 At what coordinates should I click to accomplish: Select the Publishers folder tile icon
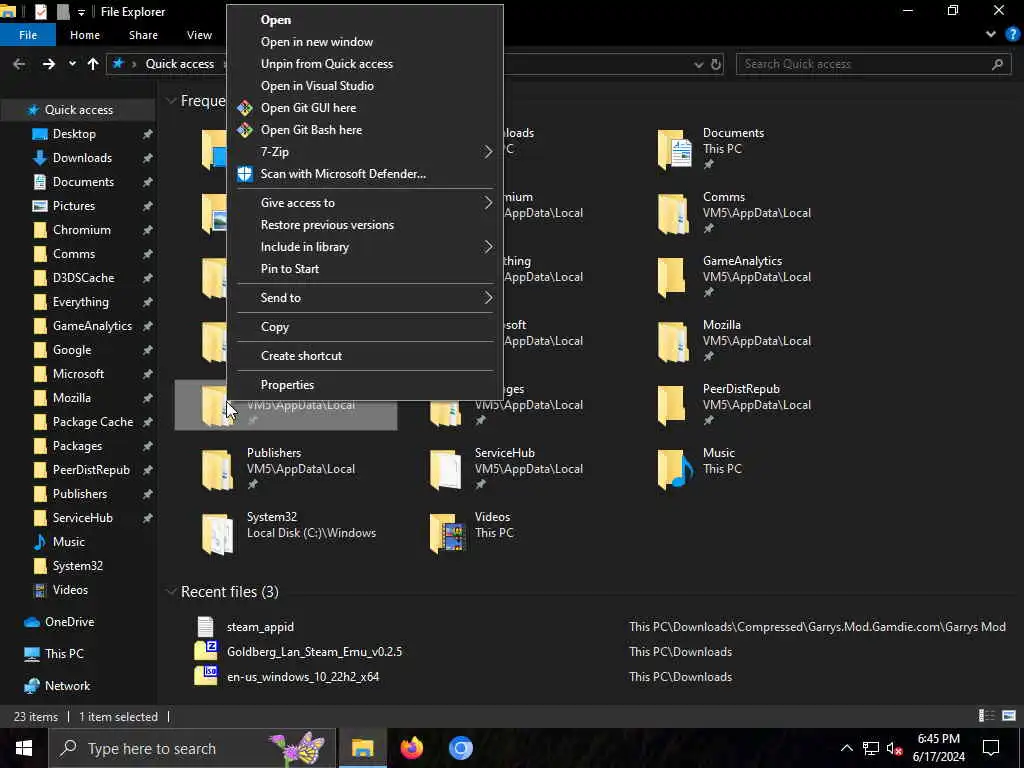pos(218,469)
